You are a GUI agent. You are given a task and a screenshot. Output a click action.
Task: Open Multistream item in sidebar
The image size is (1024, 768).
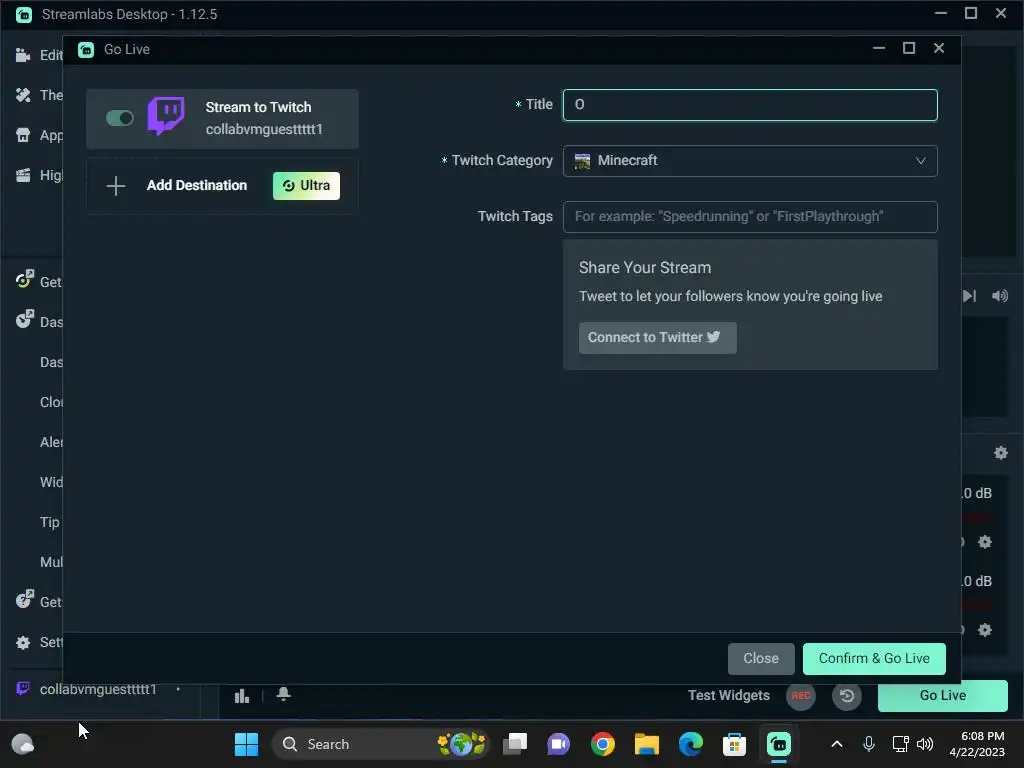point(51,562)
